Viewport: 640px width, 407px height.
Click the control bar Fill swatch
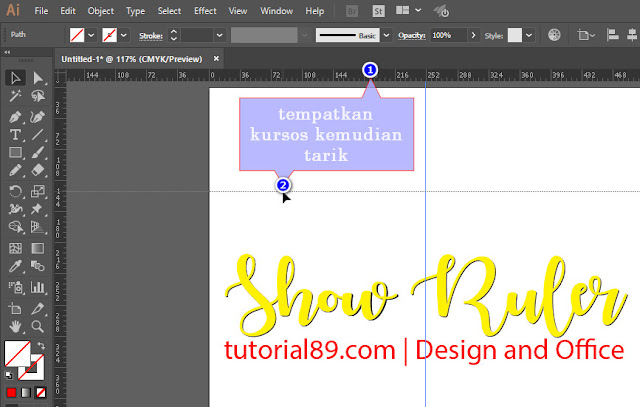tap(77, 35)
